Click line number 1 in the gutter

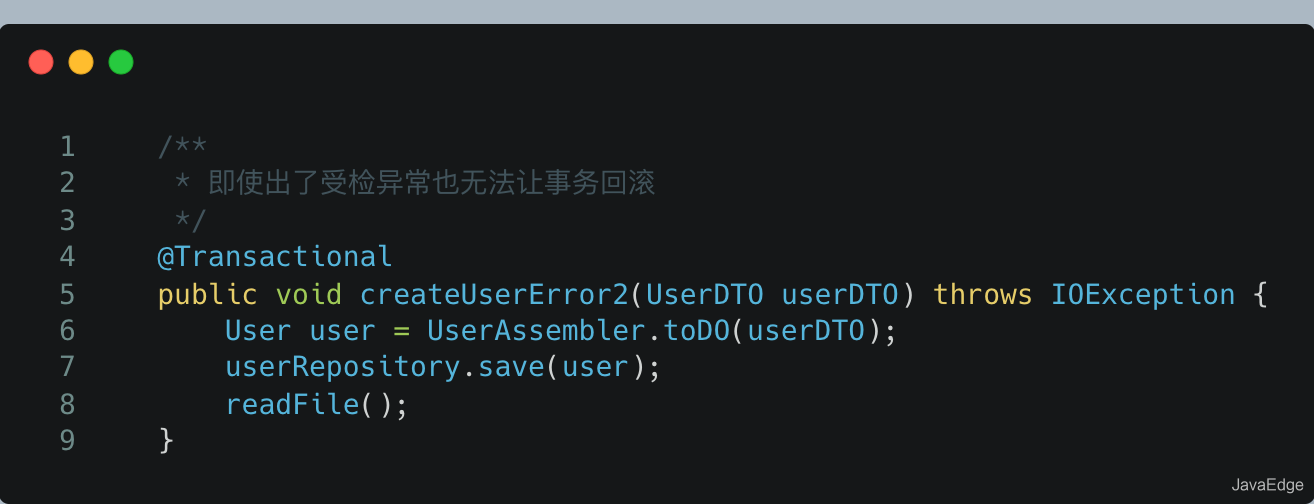tap(67, 147)
